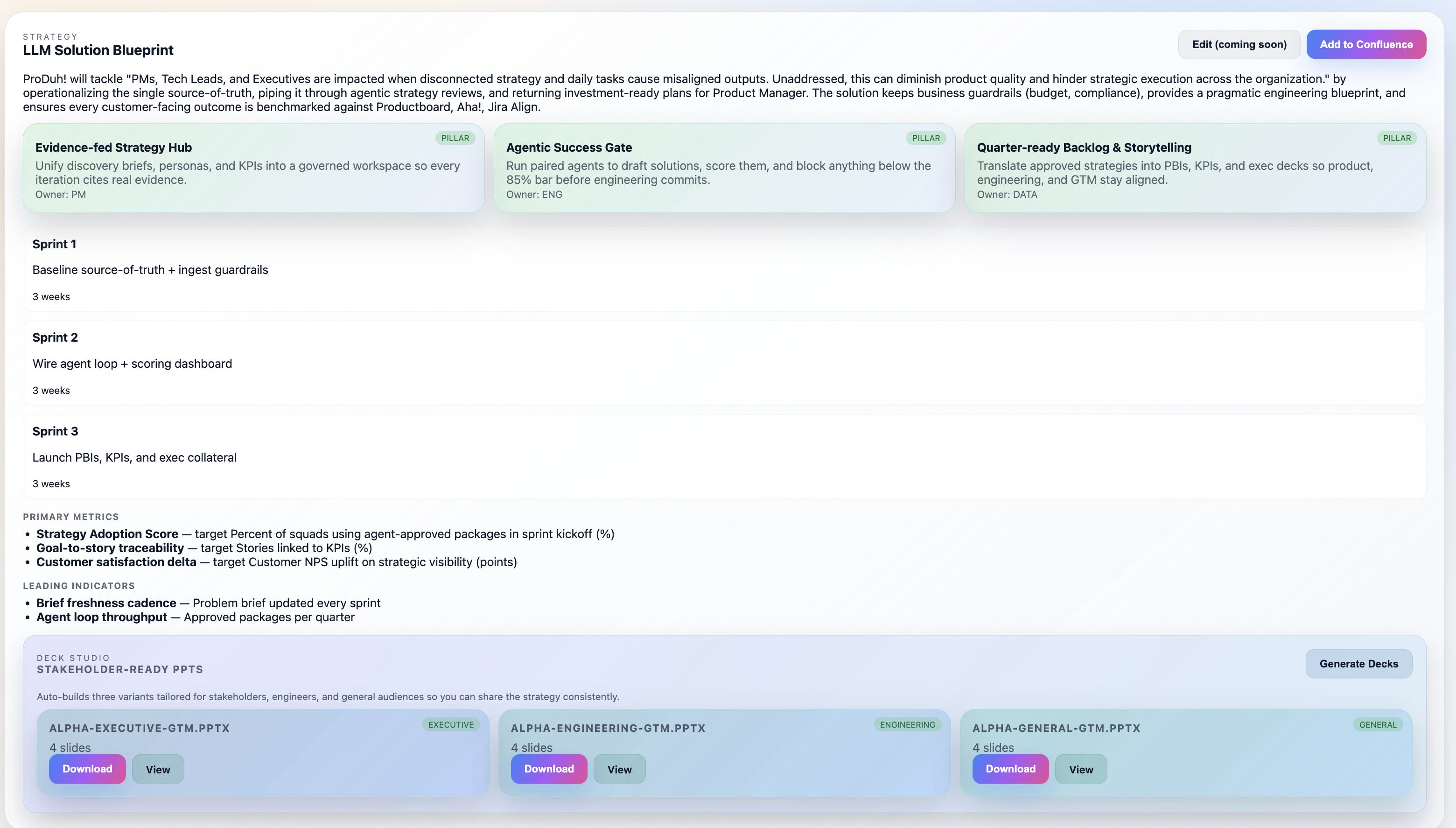The height and width of the screenshot is (828, 1456).
Task: Click the Sprint 3 launch card
Action: (724, 457)
